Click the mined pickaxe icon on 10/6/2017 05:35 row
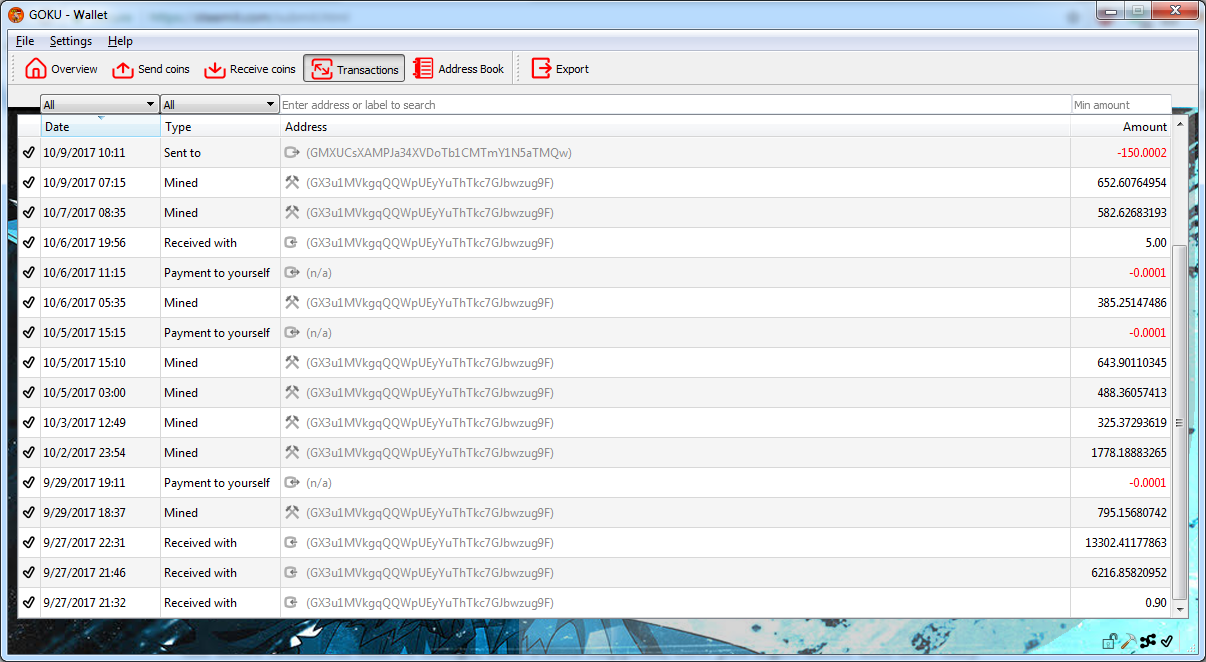Image resolution: width=1206 pixels, height=662 pixels. click(292, 303)
